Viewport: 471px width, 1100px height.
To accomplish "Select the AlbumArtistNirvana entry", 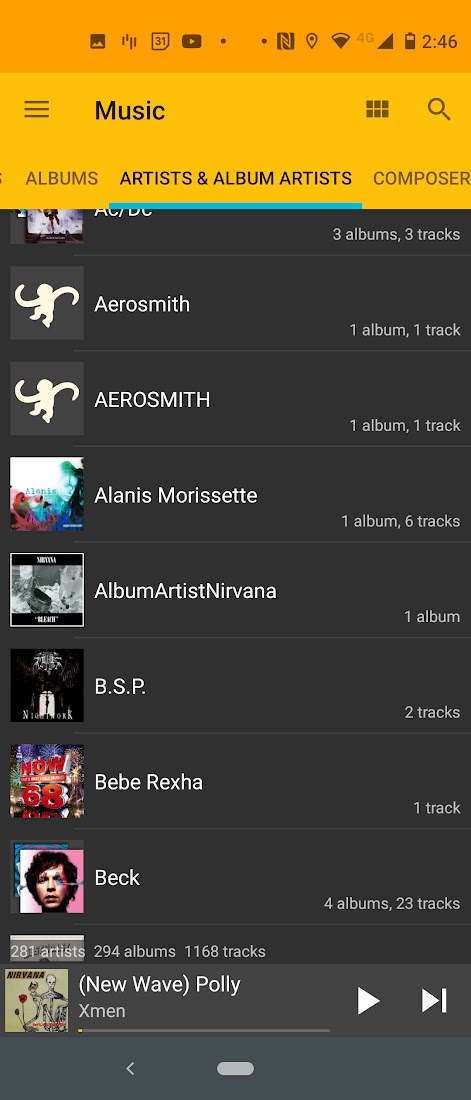I will pos(236,590).
